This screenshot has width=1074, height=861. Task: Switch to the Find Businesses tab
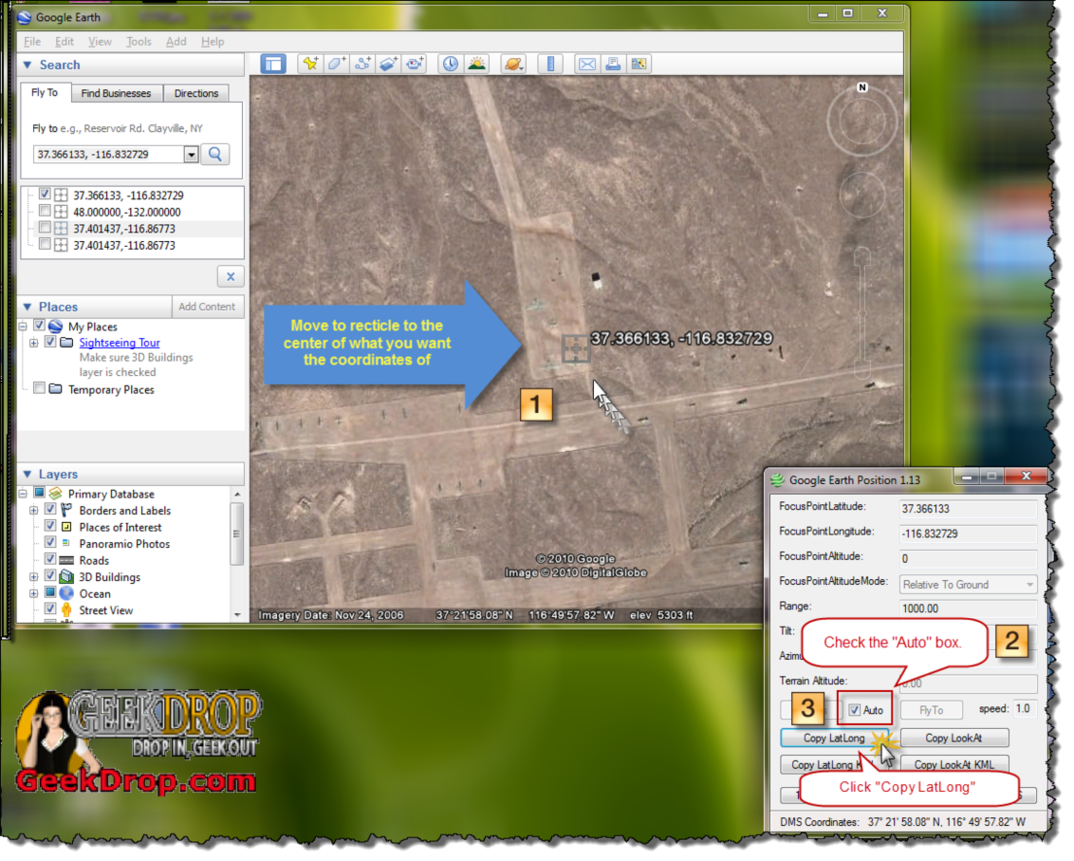pos(116,93)
